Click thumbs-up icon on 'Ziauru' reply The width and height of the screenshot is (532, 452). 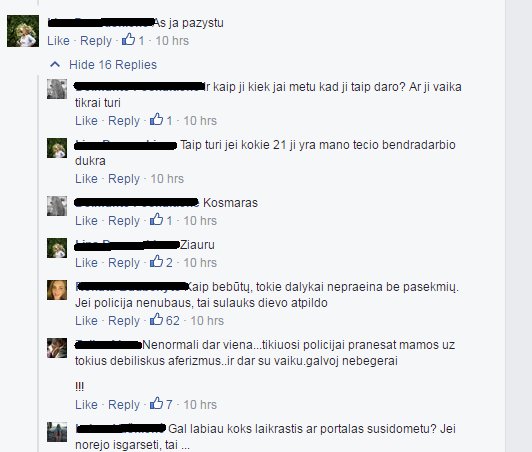pyautogui.click(x=156, y=261)
